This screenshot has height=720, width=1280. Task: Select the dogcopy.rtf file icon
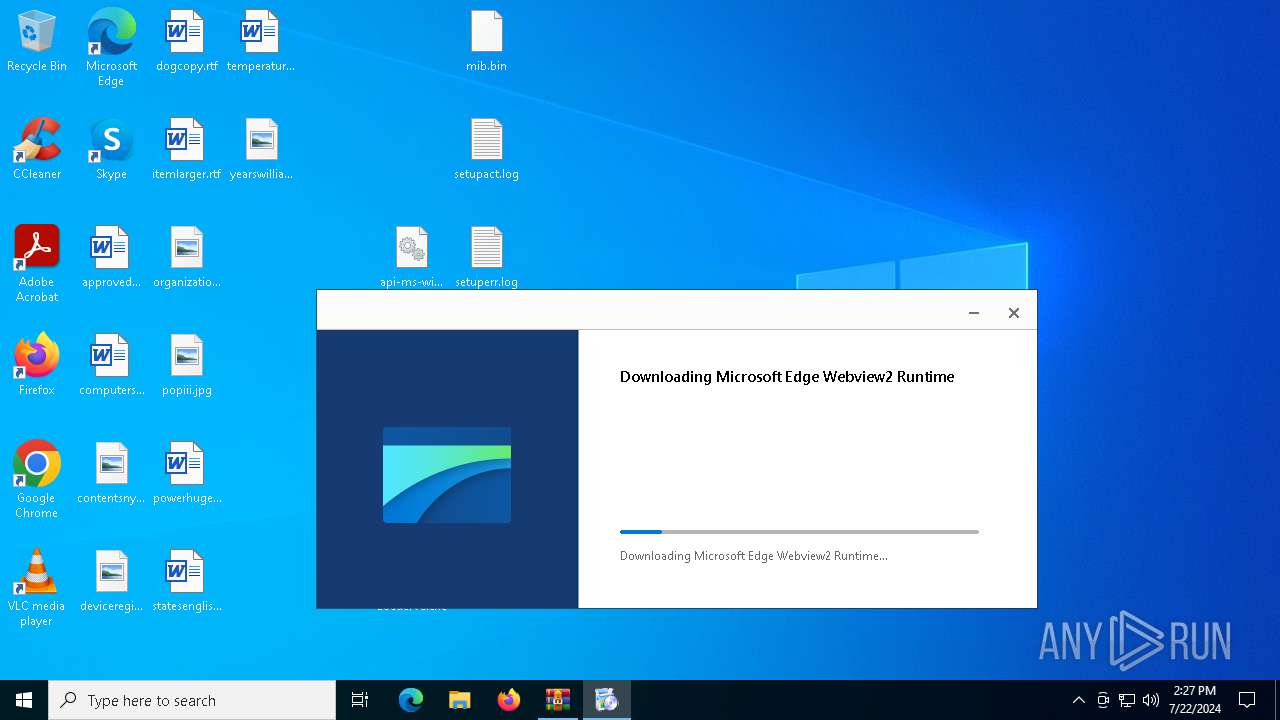pos(186,42)
